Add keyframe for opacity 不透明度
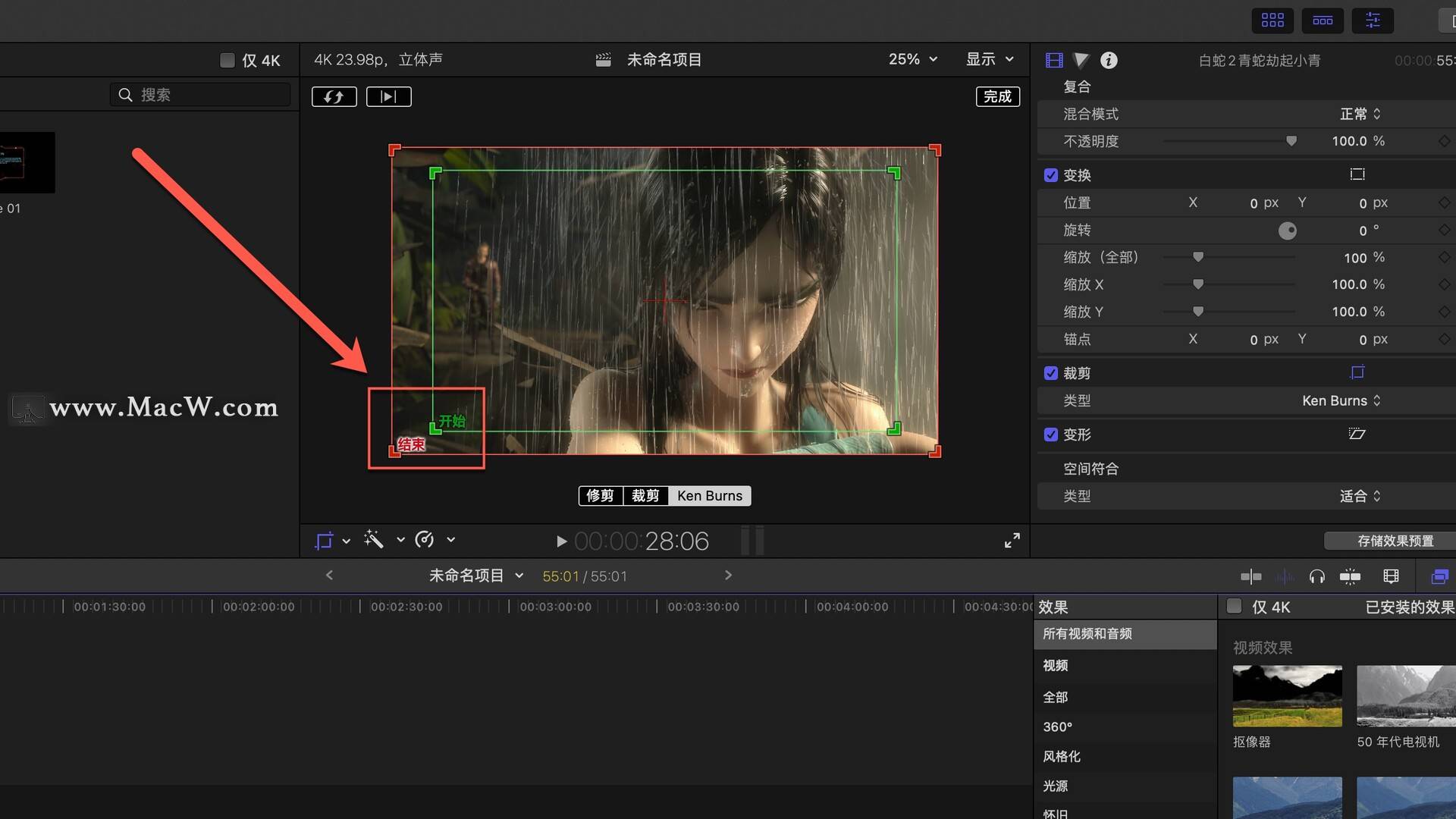Viewport: 1456px width, 819px height. pos(1444,141)
